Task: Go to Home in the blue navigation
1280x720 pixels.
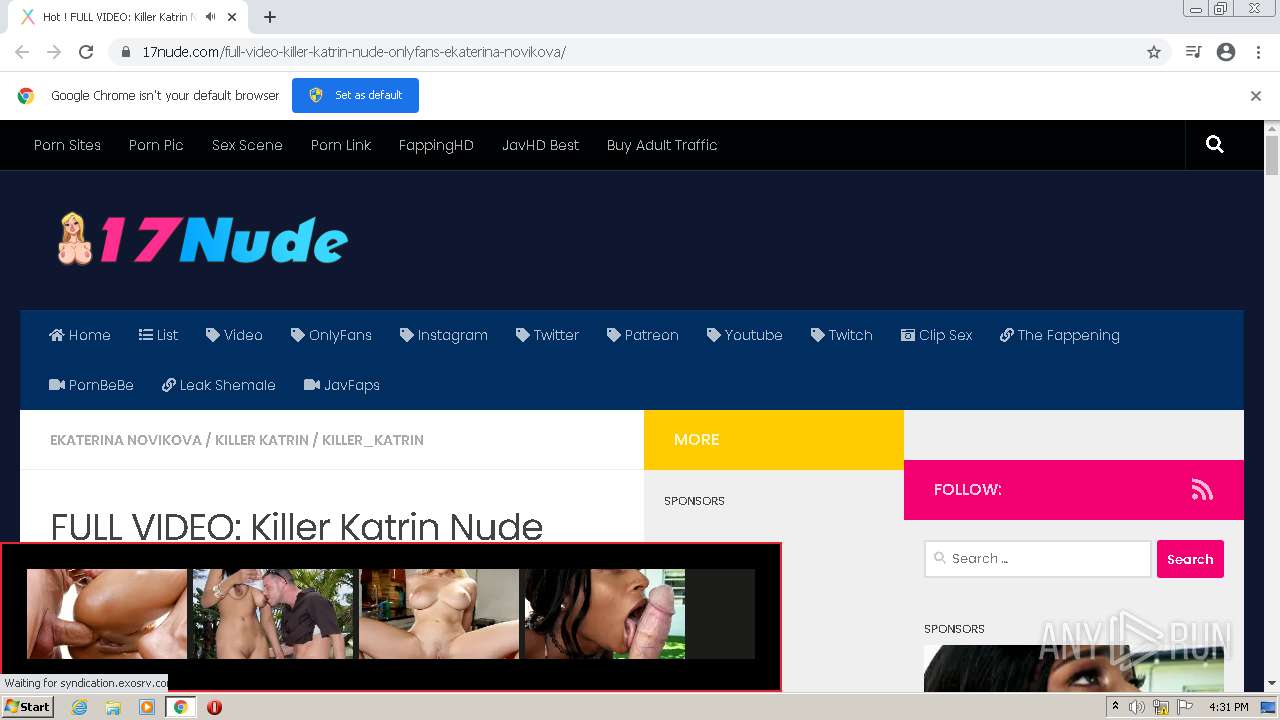Action: 80,335
